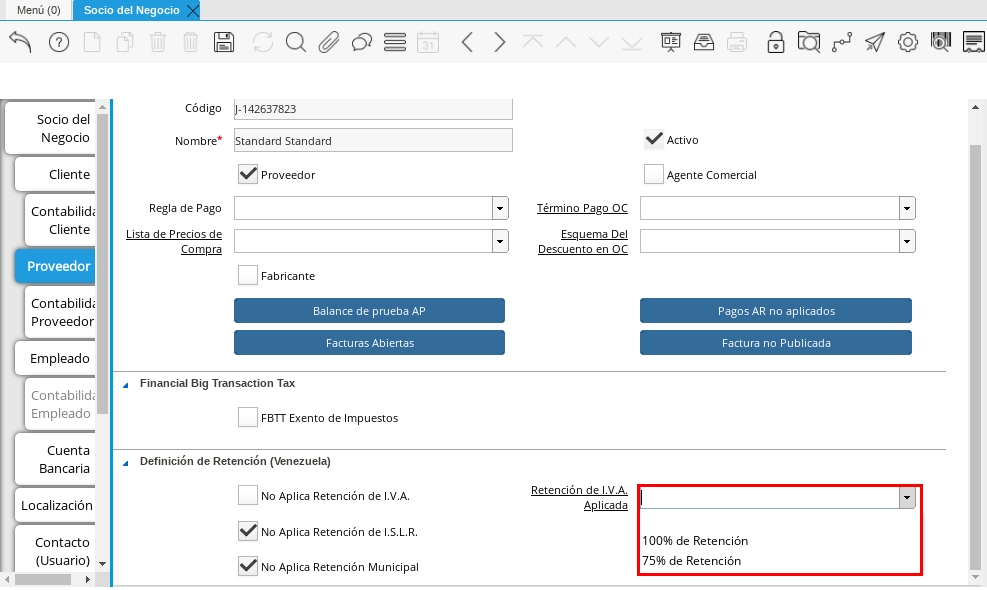Open the Regla de Pago dropdown
987x590 pixels.
500,208
